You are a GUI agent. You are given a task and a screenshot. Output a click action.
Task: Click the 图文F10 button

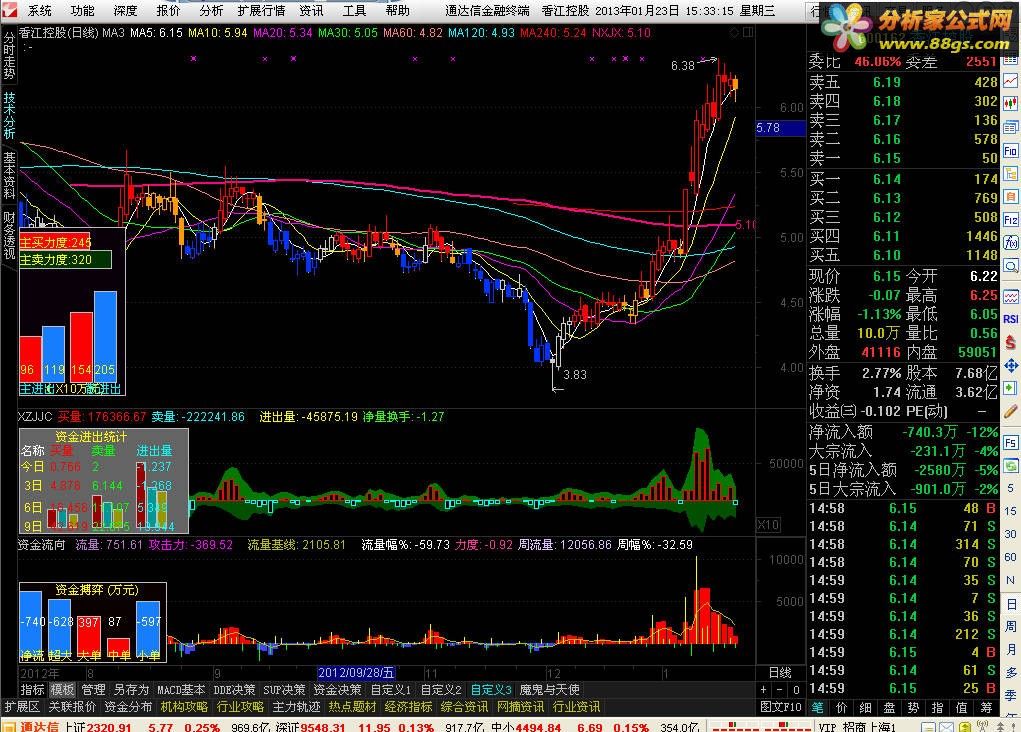(x=781, y=707)
